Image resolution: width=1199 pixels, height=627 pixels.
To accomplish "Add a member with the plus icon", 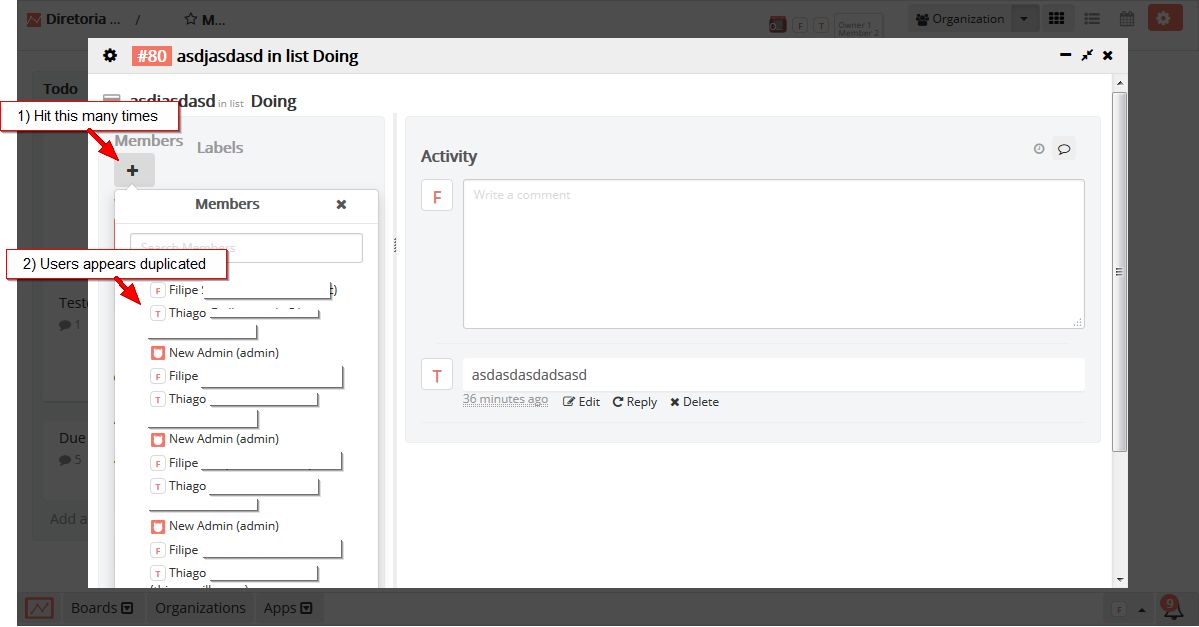I will (x=132, y=170).
